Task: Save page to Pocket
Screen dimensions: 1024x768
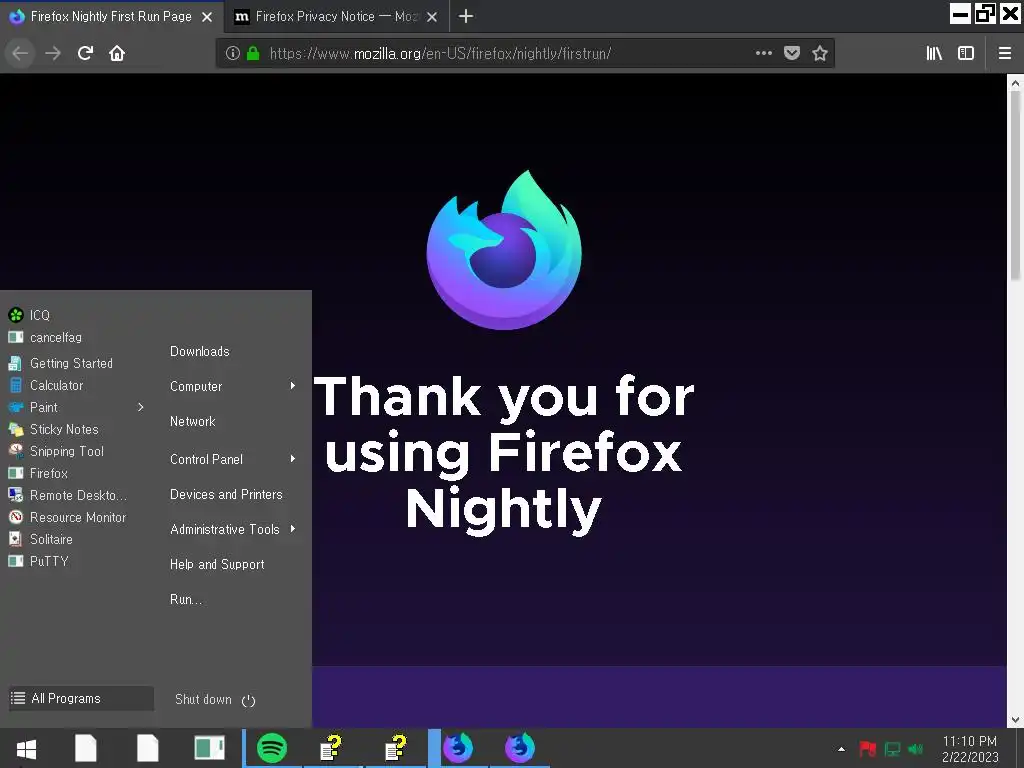Action: click(792, 54)
